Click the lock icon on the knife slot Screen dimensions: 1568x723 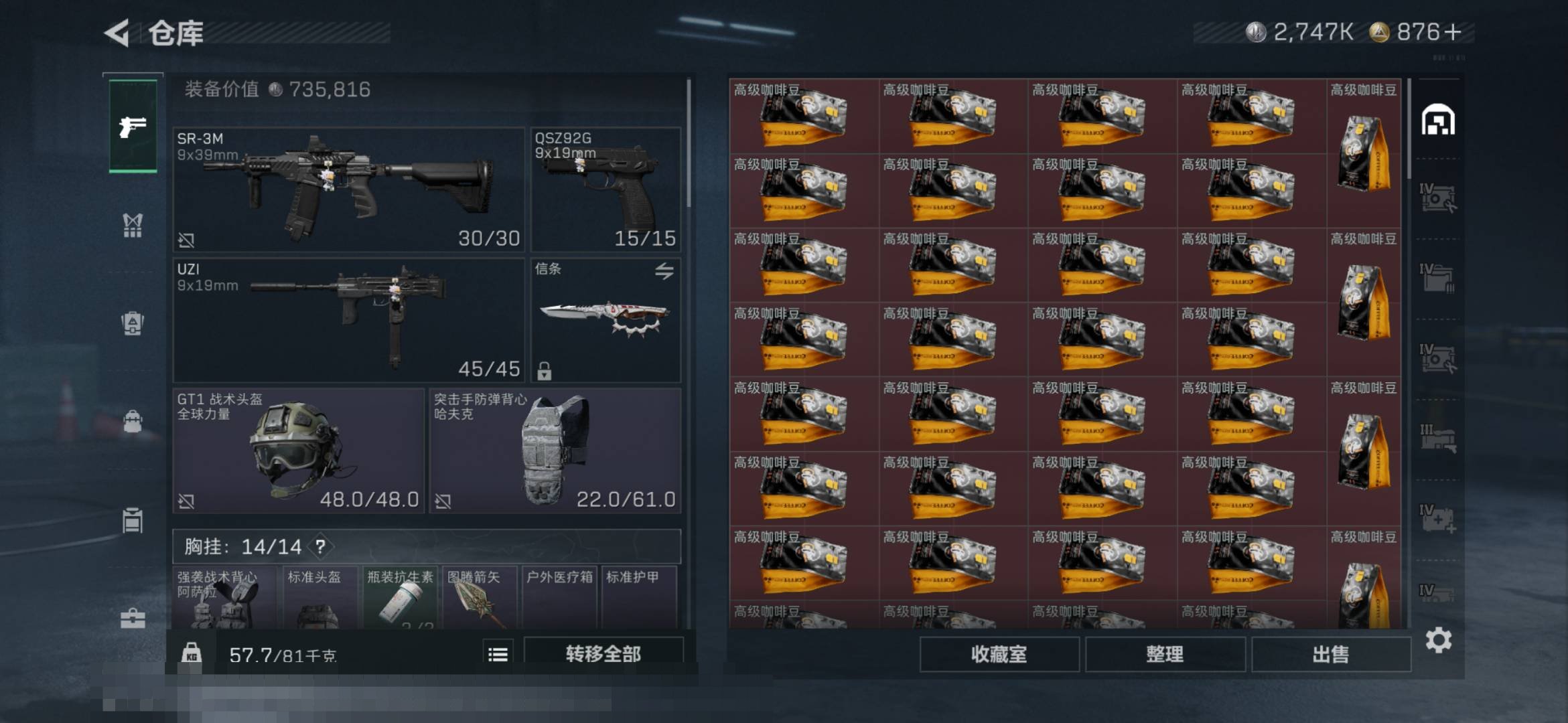[544, 370]
